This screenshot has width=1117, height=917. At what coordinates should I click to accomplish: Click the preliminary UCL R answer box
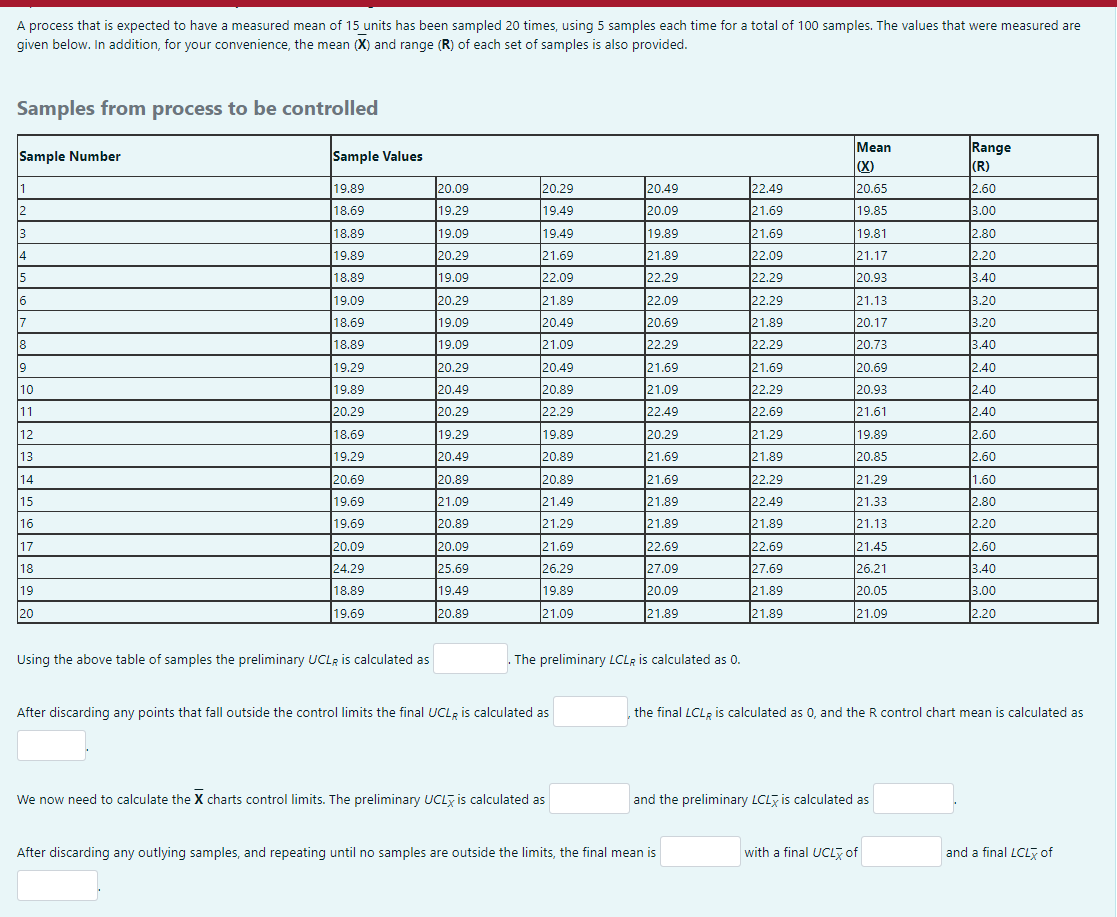tap(470, 659)
